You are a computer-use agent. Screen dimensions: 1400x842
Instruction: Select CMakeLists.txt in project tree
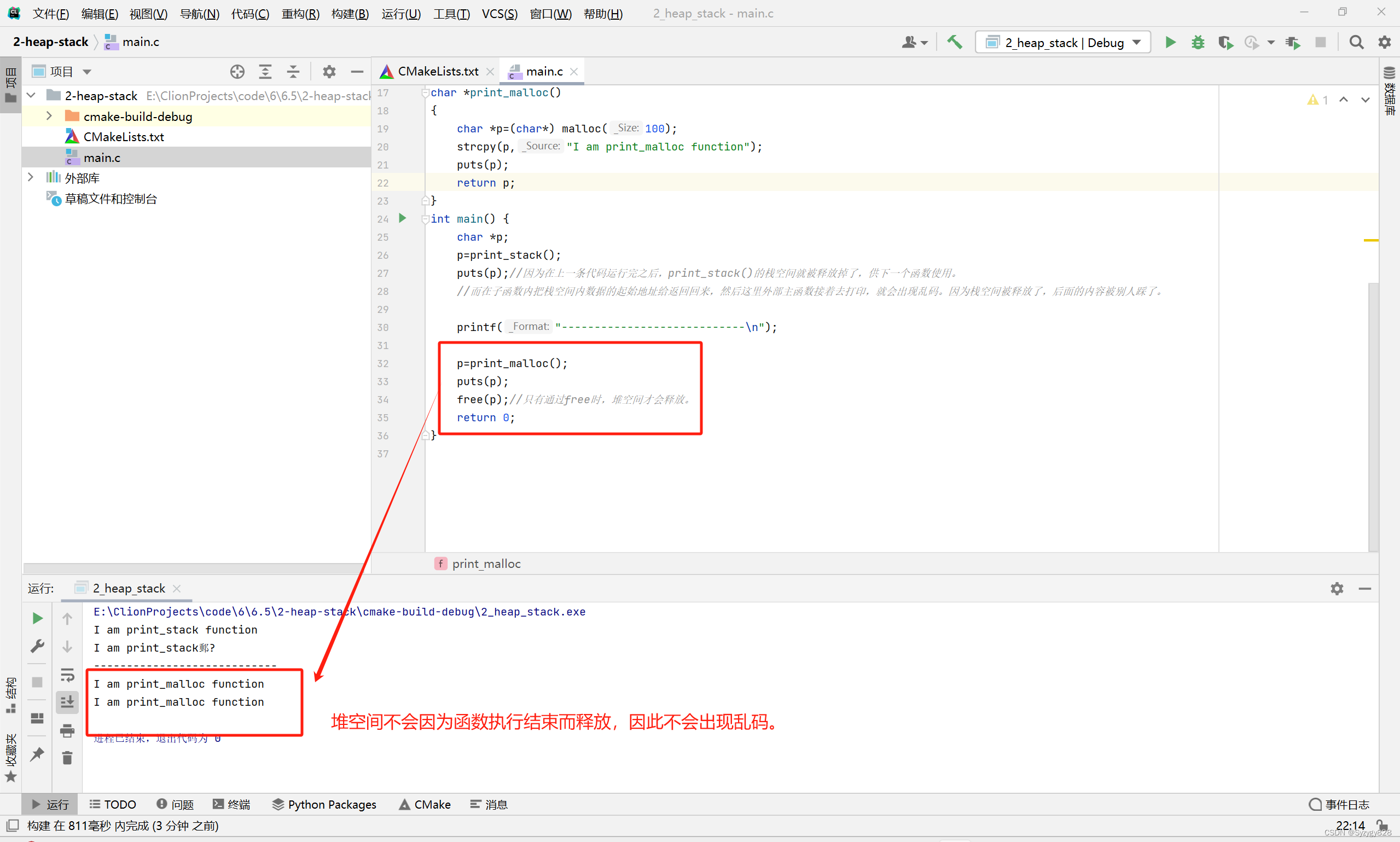coord(124,137)
